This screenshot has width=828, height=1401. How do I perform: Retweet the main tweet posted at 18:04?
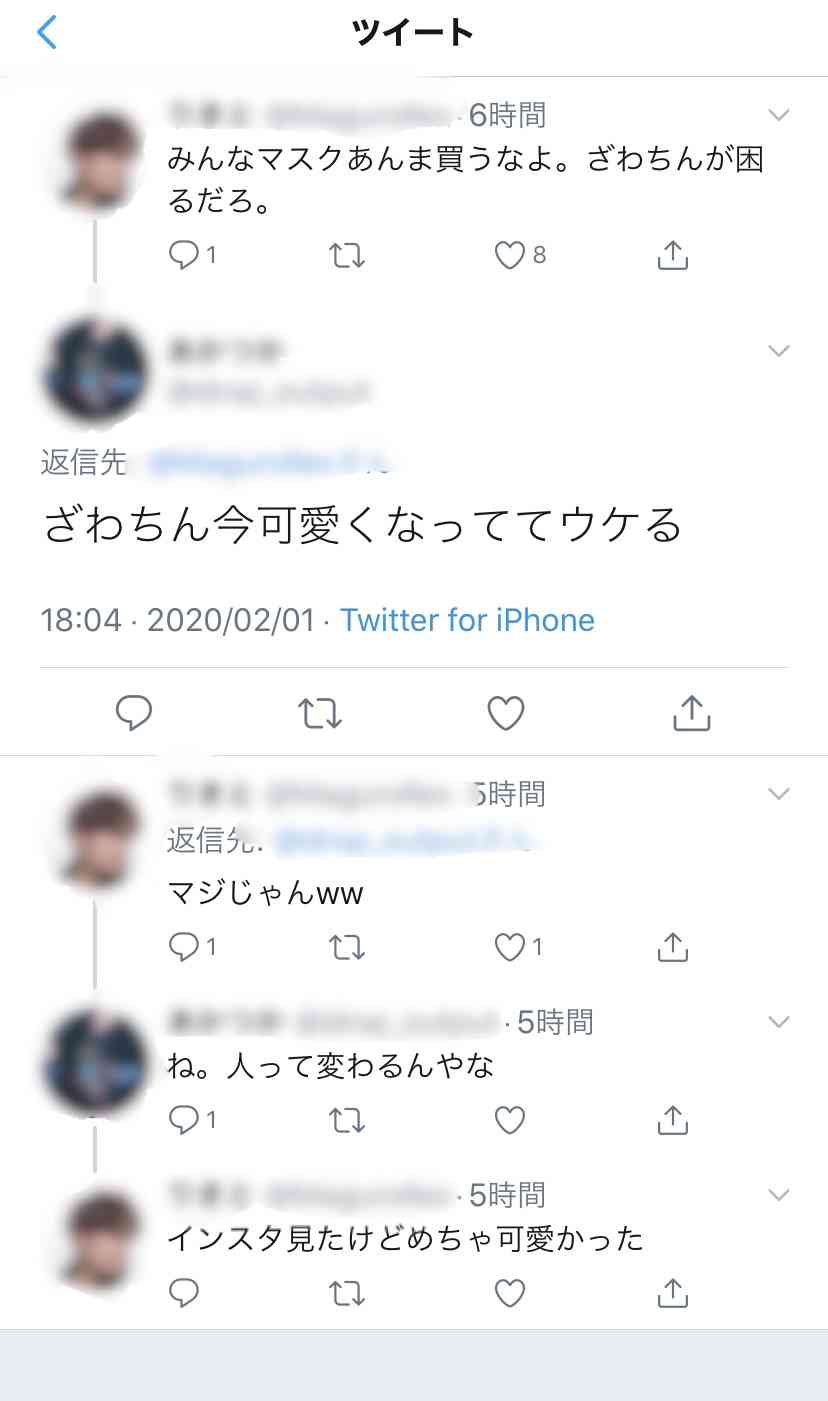(320, 713)
